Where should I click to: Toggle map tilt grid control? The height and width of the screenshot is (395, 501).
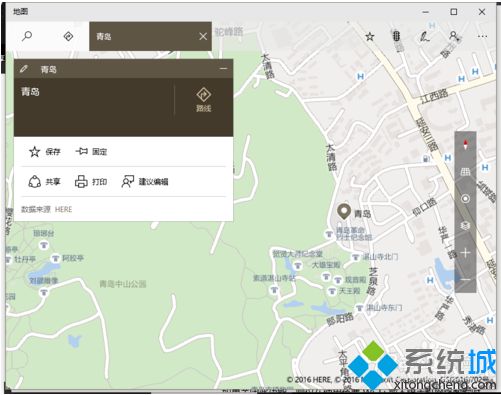tap(465, 172)
